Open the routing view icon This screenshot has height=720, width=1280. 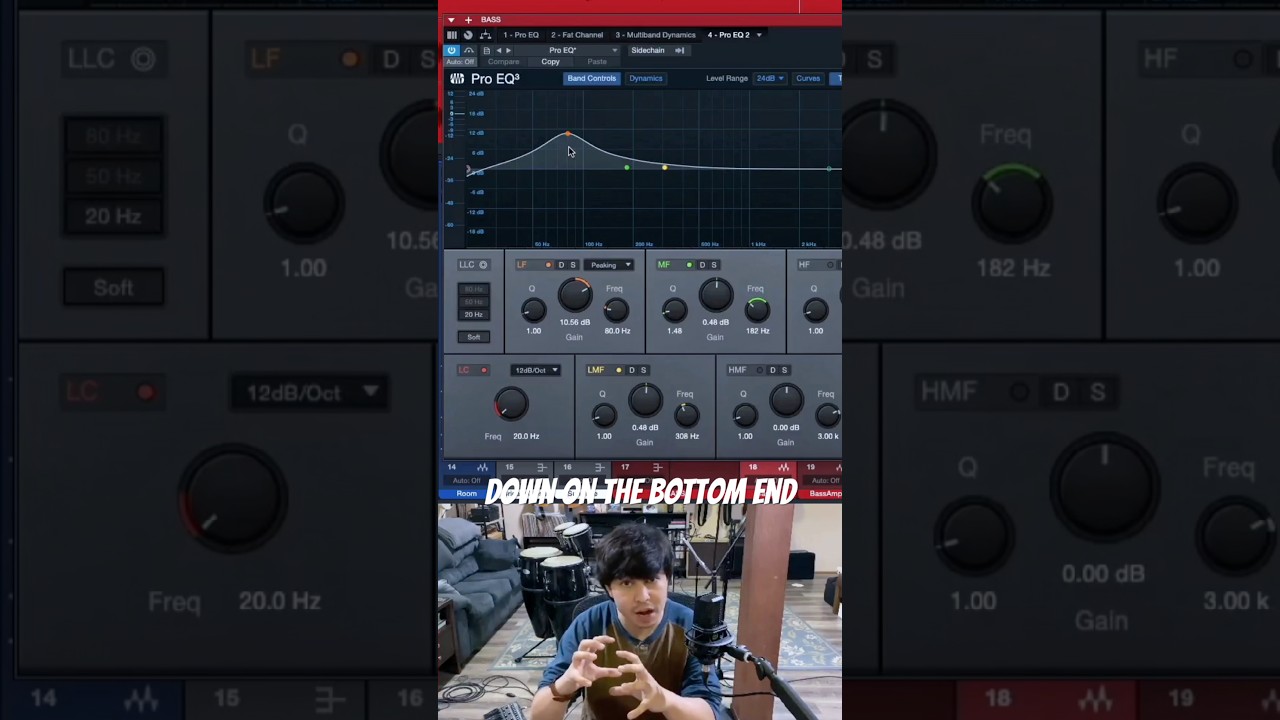[485, 35]
